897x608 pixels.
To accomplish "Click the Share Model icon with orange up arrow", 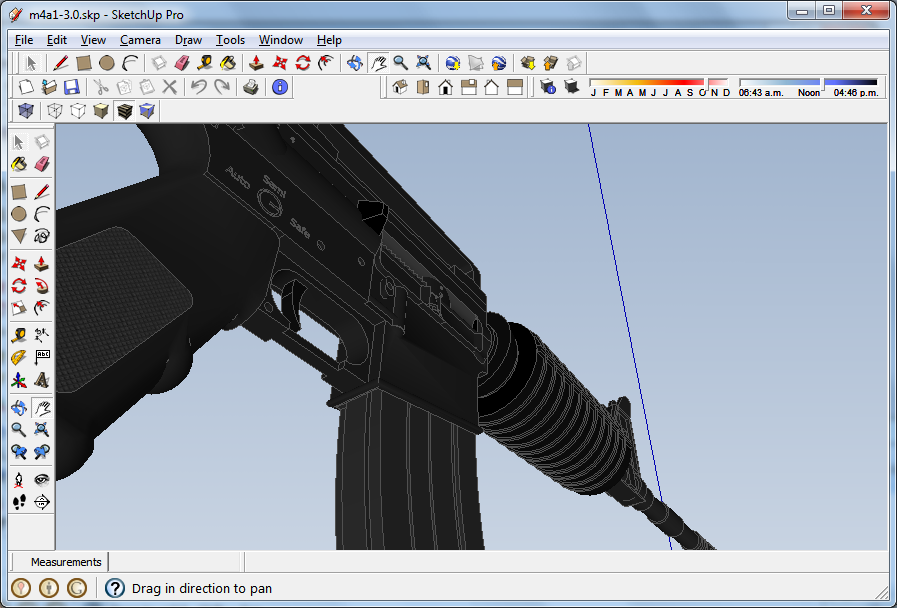I will 551,63.
